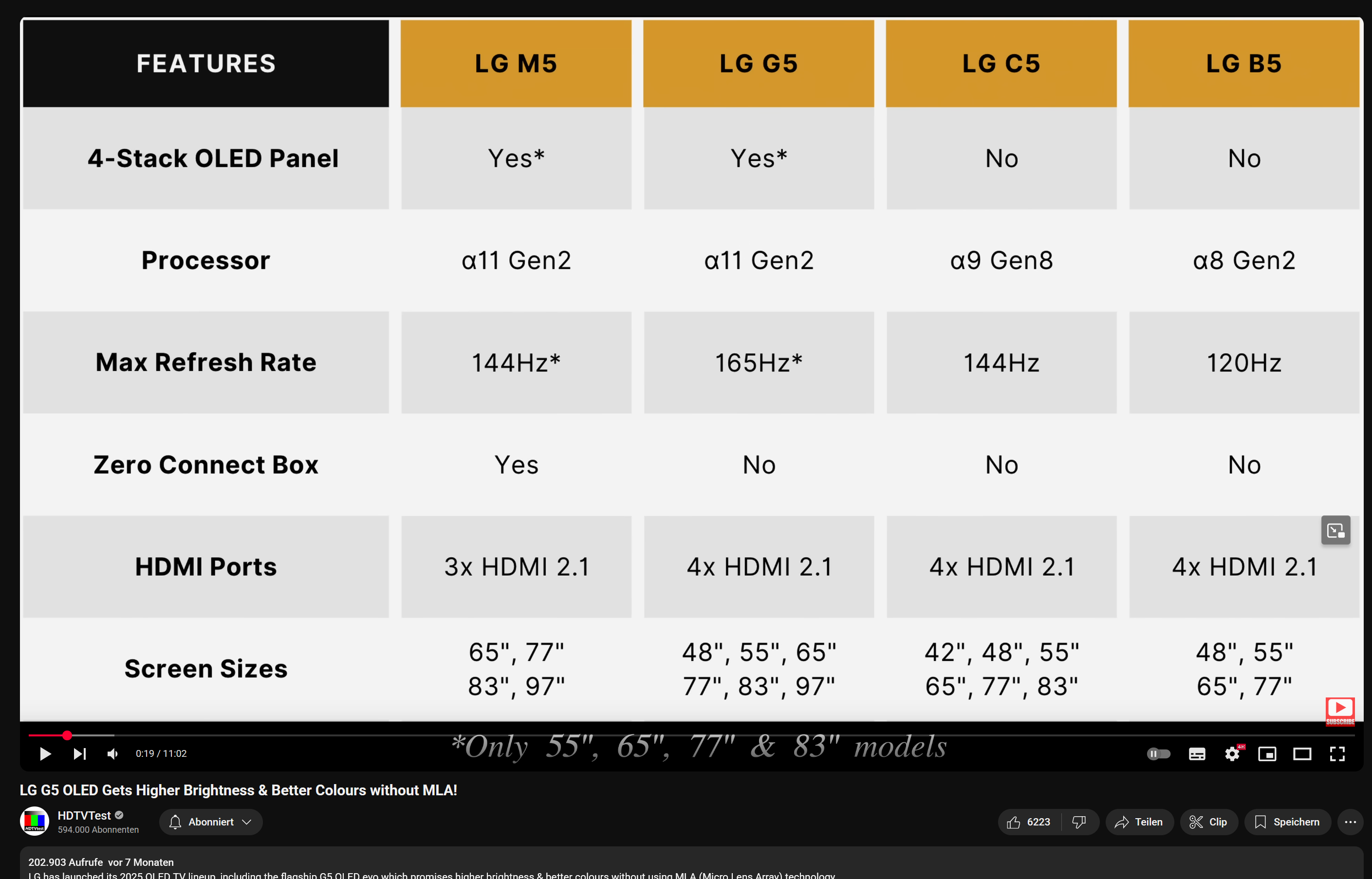
Task: Click the picture-in-picture prompt icon on the right
Action: point(1335,530)
